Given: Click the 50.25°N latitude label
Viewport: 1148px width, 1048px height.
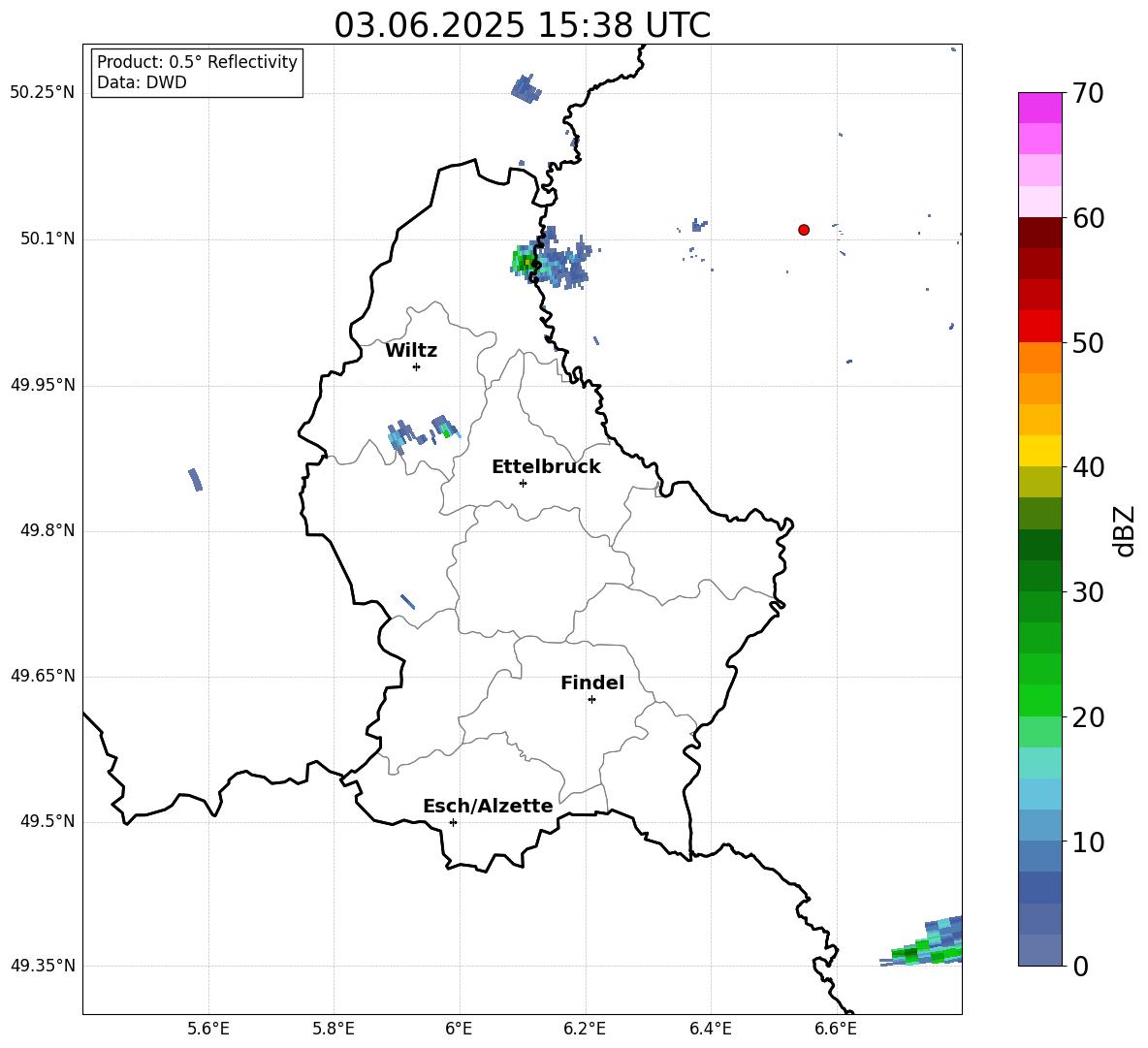Looking at the screenshot, I should point(42,93).
